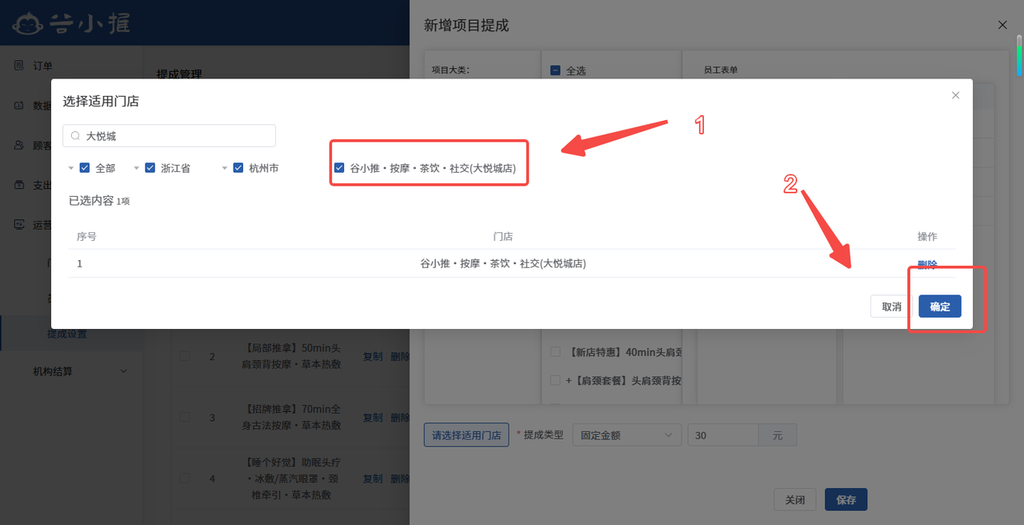Image resolution: width=1024 pixels, height=525 pixels.
Task: Click the 支出 sidebar icon
Action: [x=19, y=185]
